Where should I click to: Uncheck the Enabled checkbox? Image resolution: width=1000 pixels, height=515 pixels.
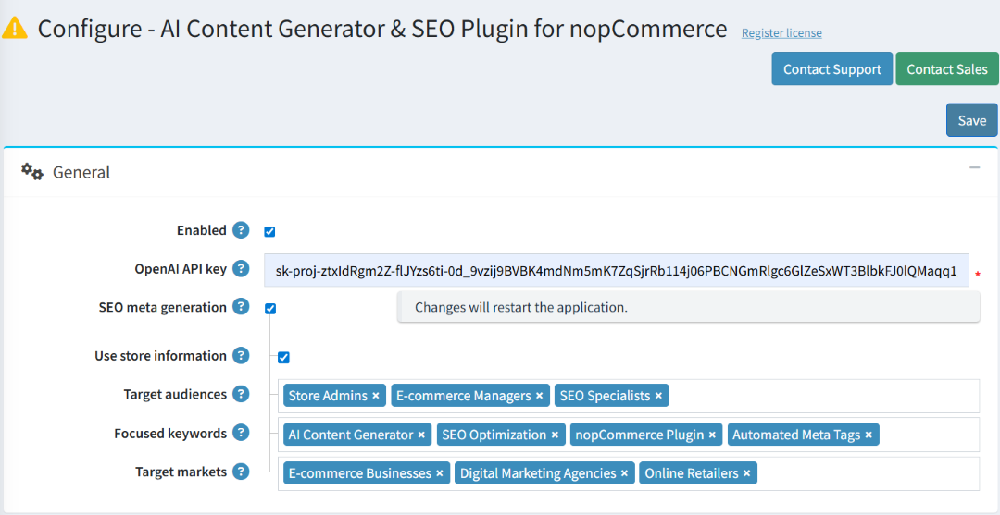pos(270,232)
